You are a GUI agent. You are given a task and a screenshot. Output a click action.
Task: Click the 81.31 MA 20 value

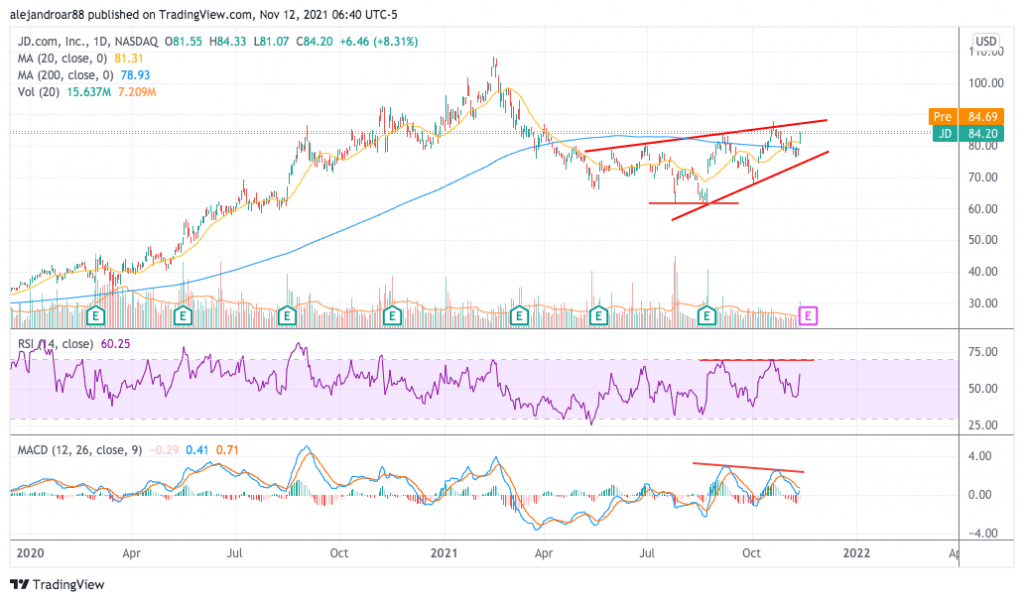[x=129, y=58]
